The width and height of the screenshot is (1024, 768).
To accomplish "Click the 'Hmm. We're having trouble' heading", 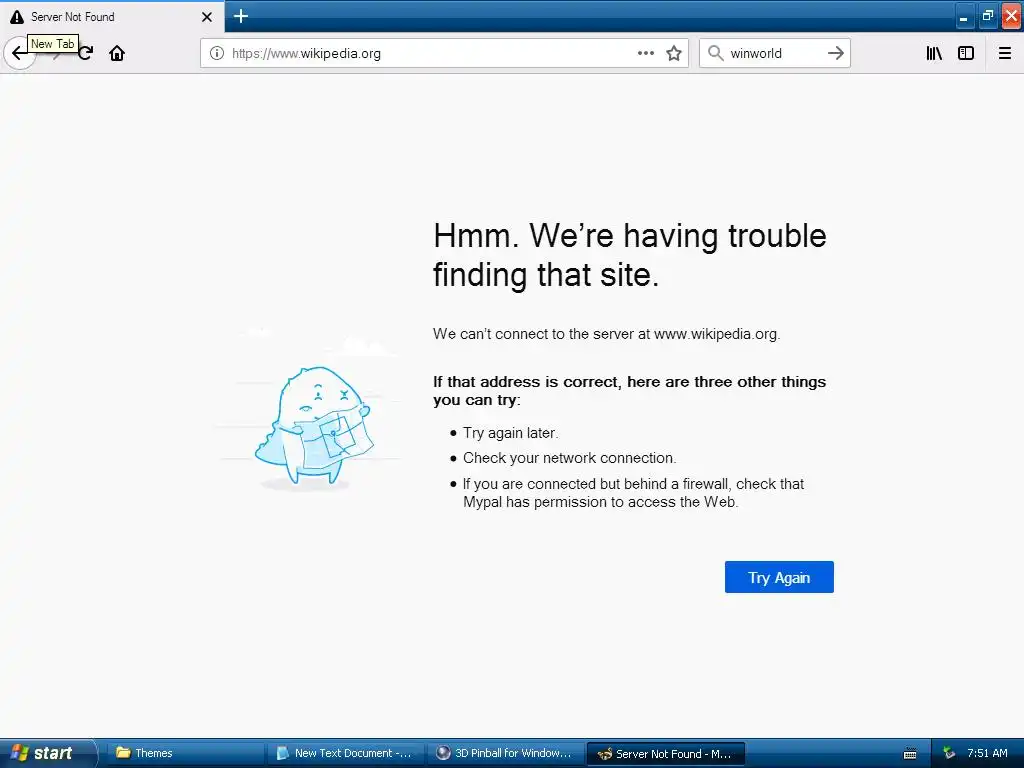I will coord(630,255).
